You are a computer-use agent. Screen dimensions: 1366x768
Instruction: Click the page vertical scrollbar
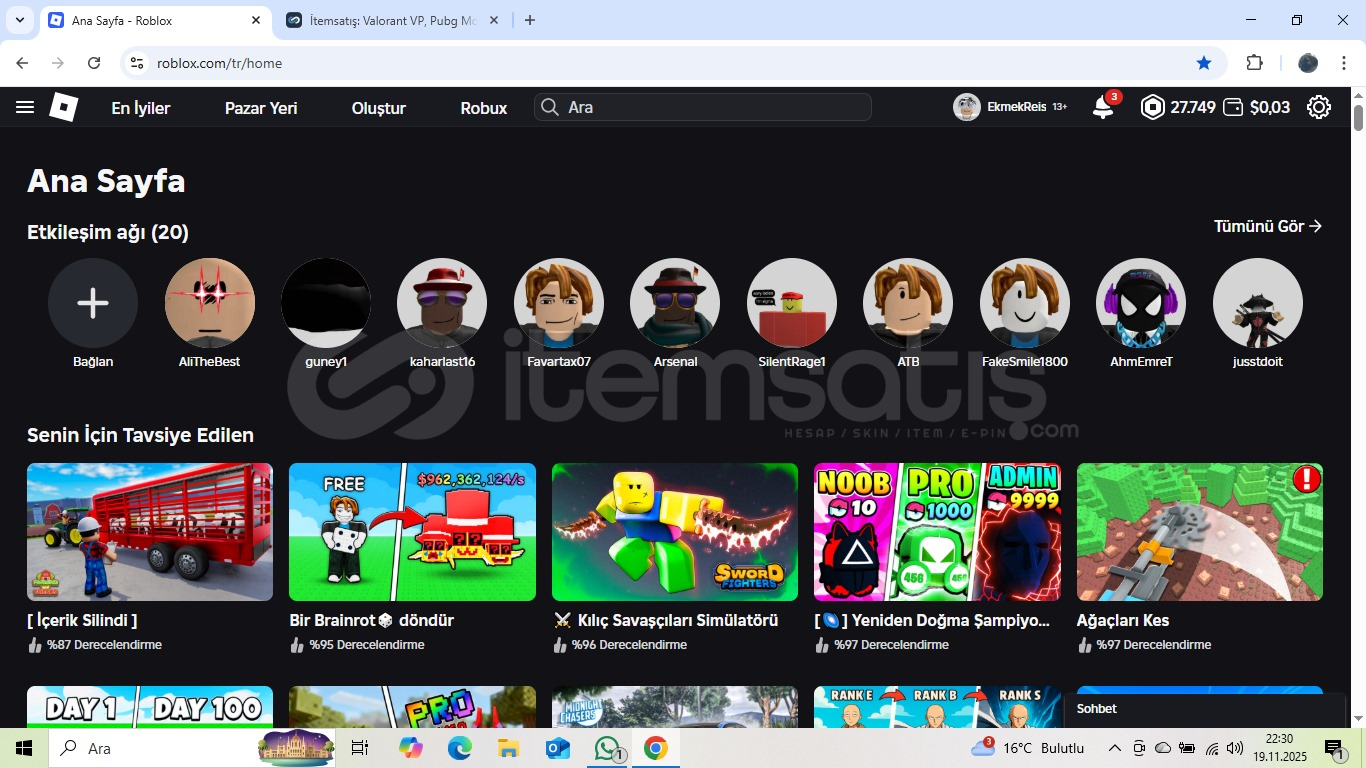pos(1358,400)
